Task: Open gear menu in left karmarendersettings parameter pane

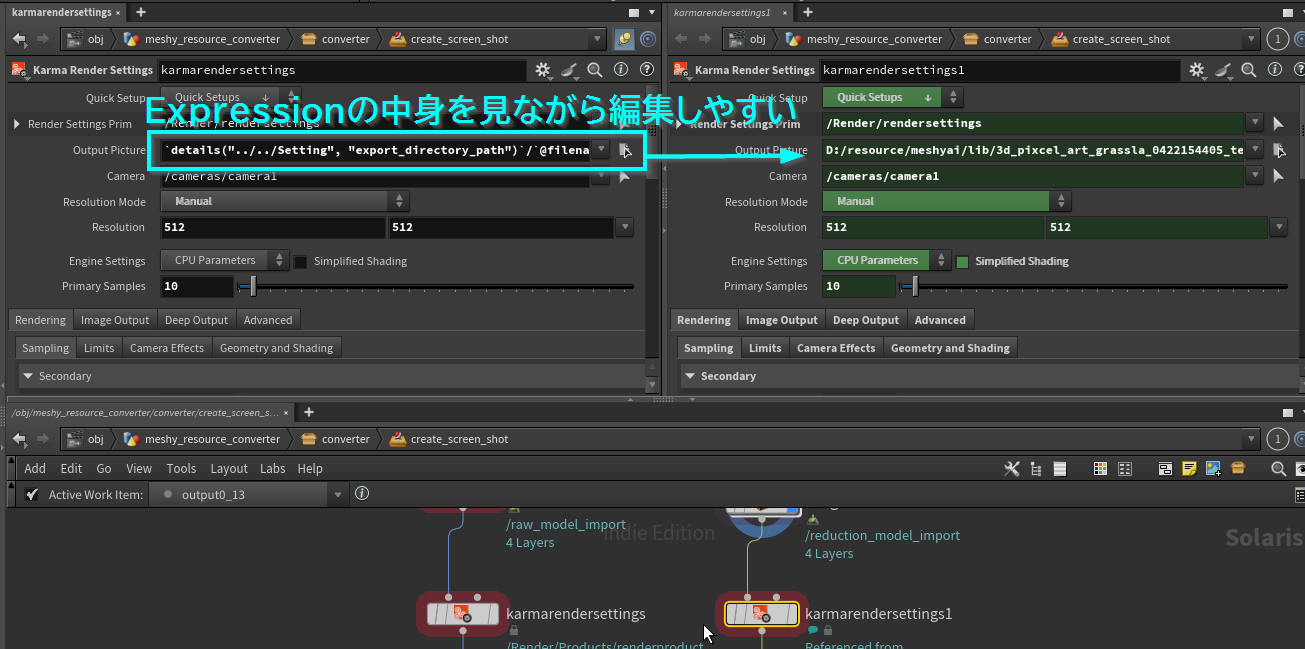Action: tap(543, 70)
